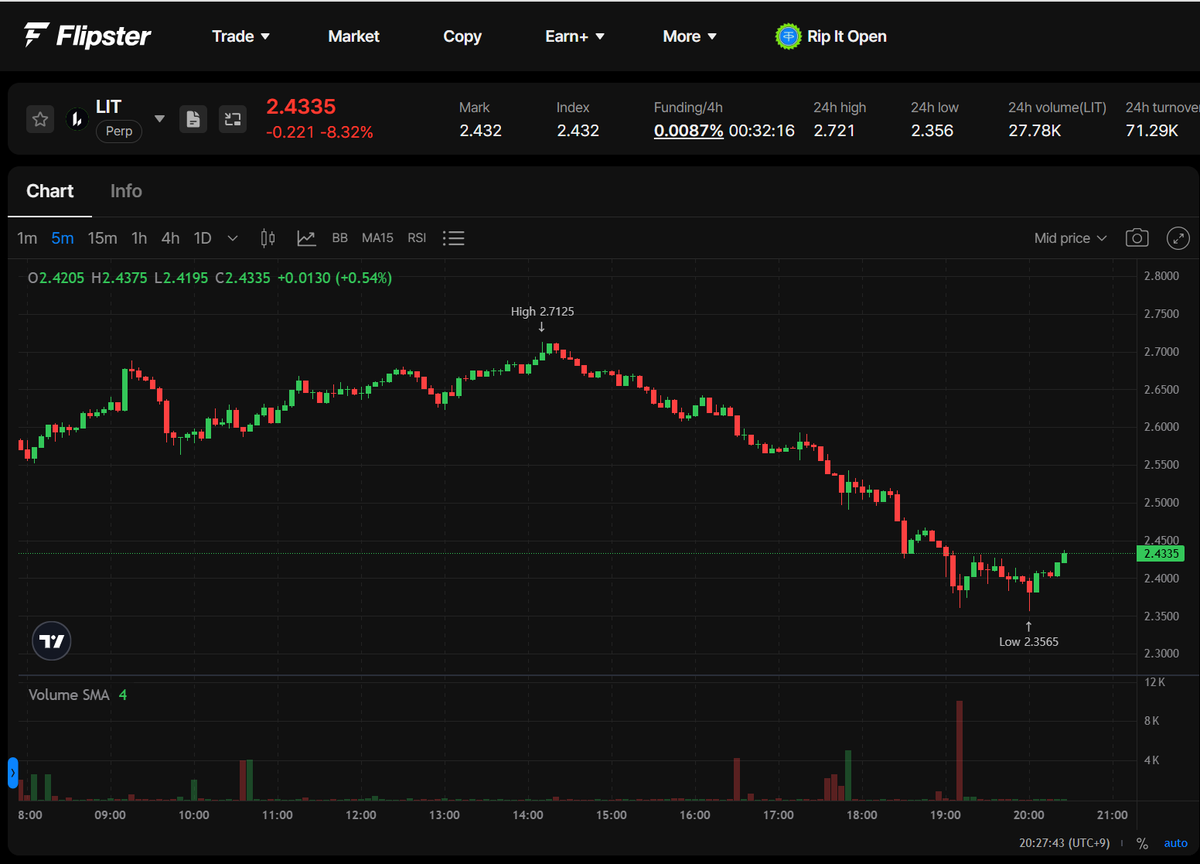Open candlestick chart style icon
Image resolution: width=1200 pixels, height=864 pixels.
(x=267, y=238)
